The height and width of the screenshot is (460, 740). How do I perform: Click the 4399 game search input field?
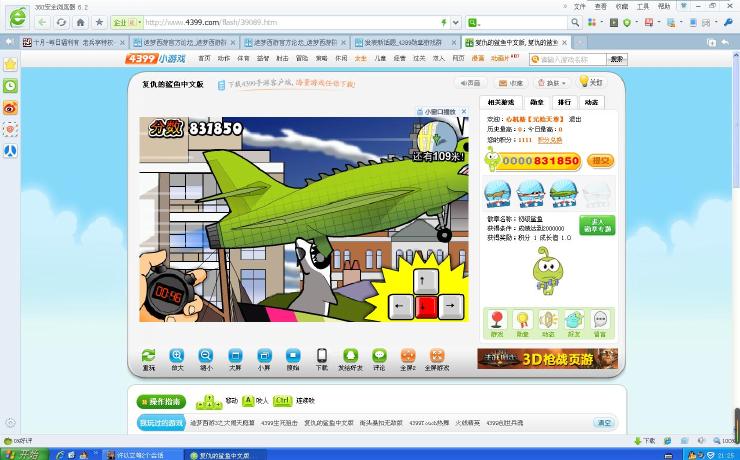[568, 59]
